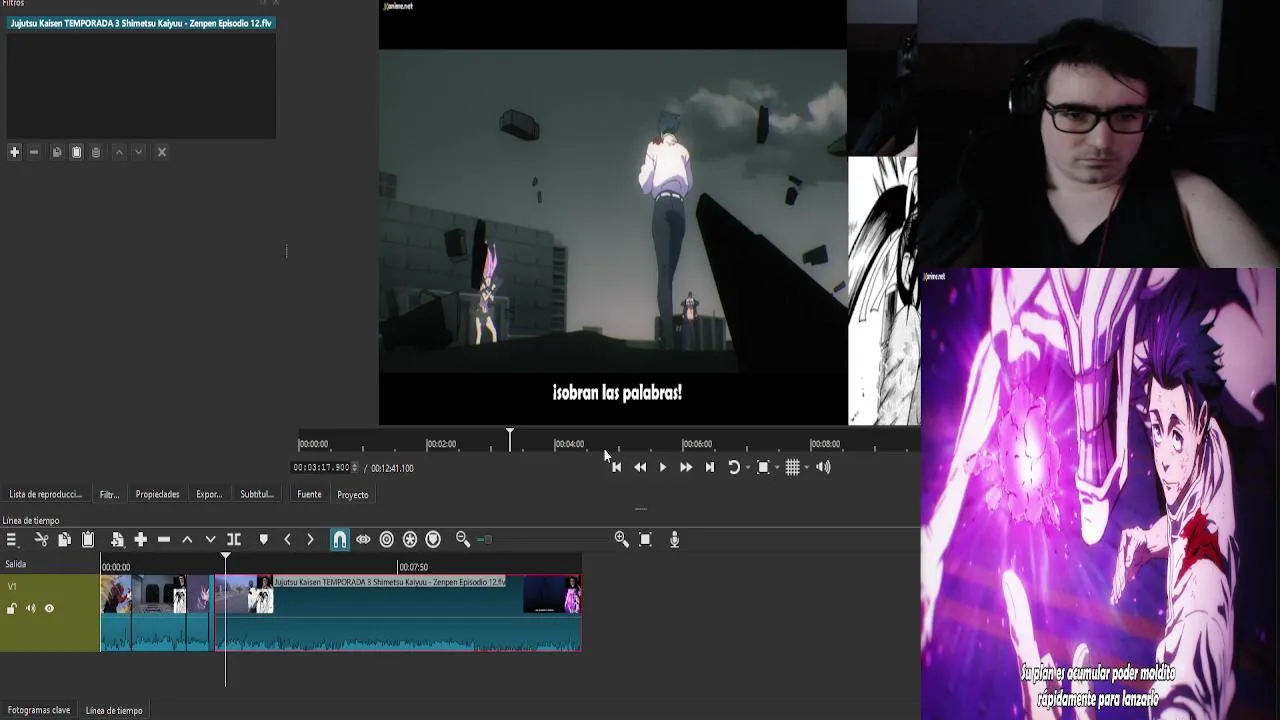This screenshot has width=1280, height=720.
Task: Save the filter set
Action: pyautogui.click(x=96, y=152)
